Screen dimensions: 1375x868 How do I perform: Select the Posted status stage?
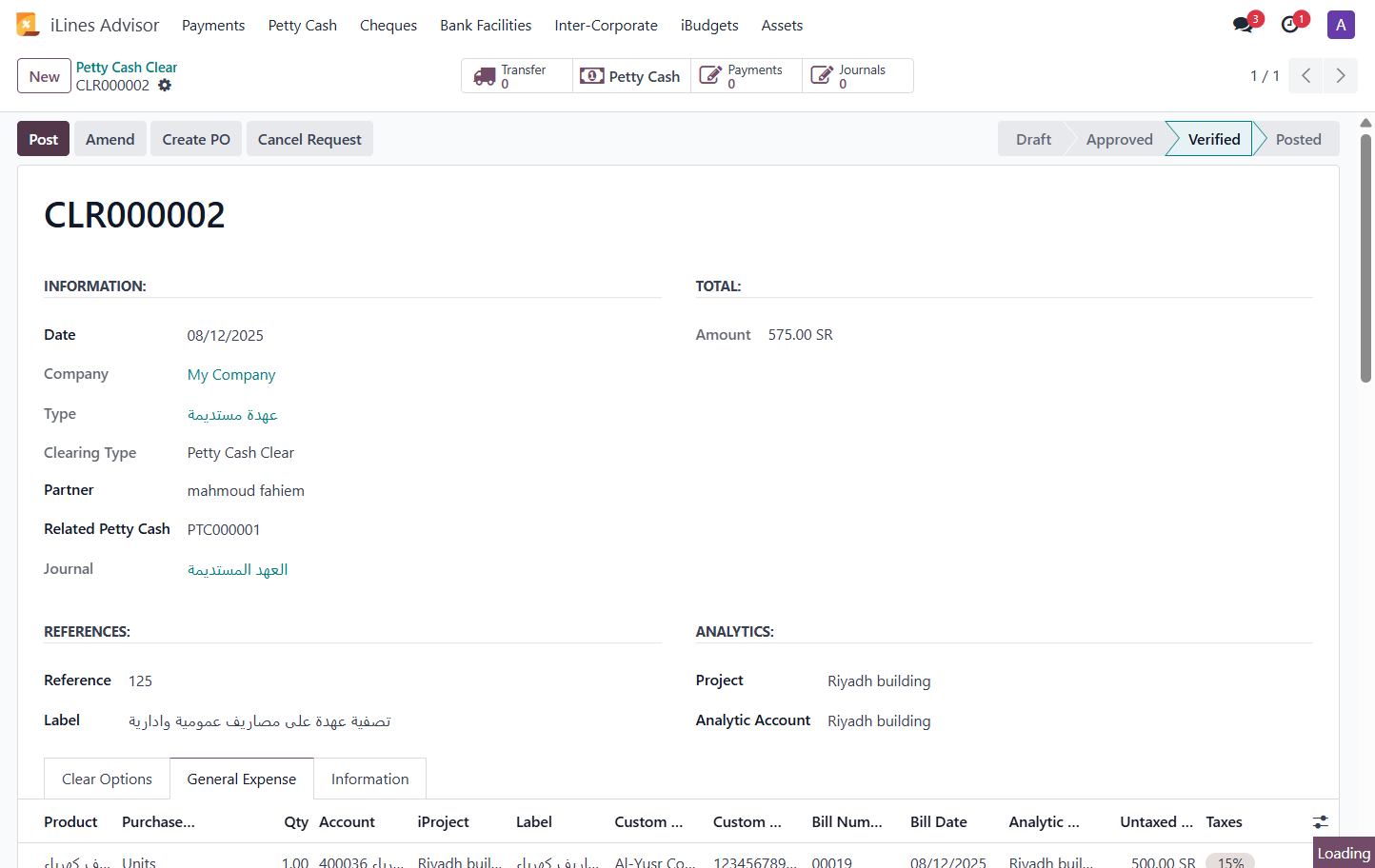[1298, 139]
